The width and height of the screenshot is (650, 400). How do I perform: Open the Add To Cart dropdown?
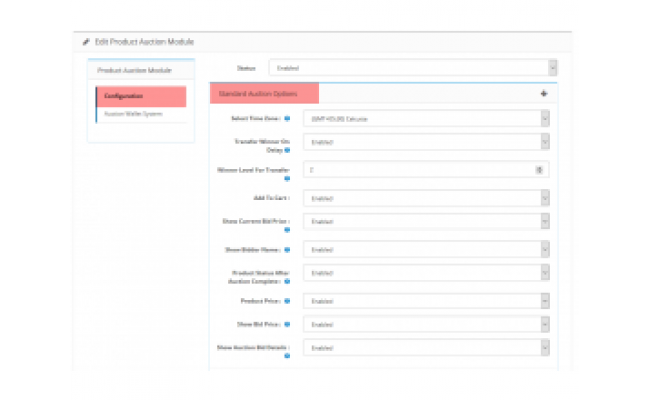pos(426,198)
